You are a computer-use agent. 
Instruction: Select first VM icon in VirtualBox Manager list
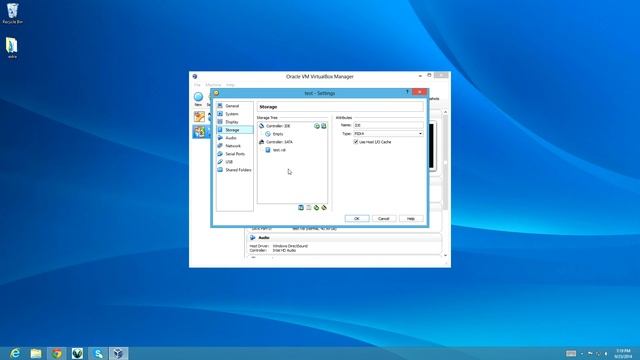(199, 117)
